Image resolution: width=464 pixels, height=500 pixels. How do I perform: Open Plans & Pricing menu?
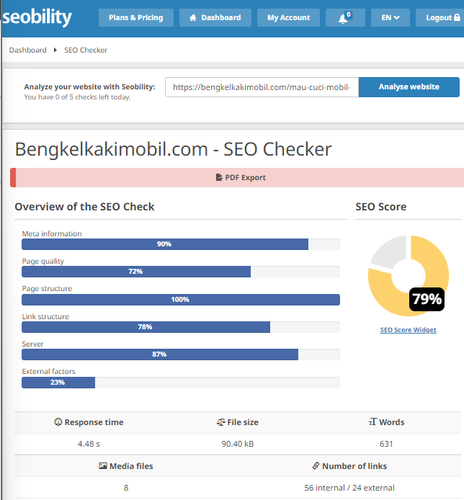136,18
